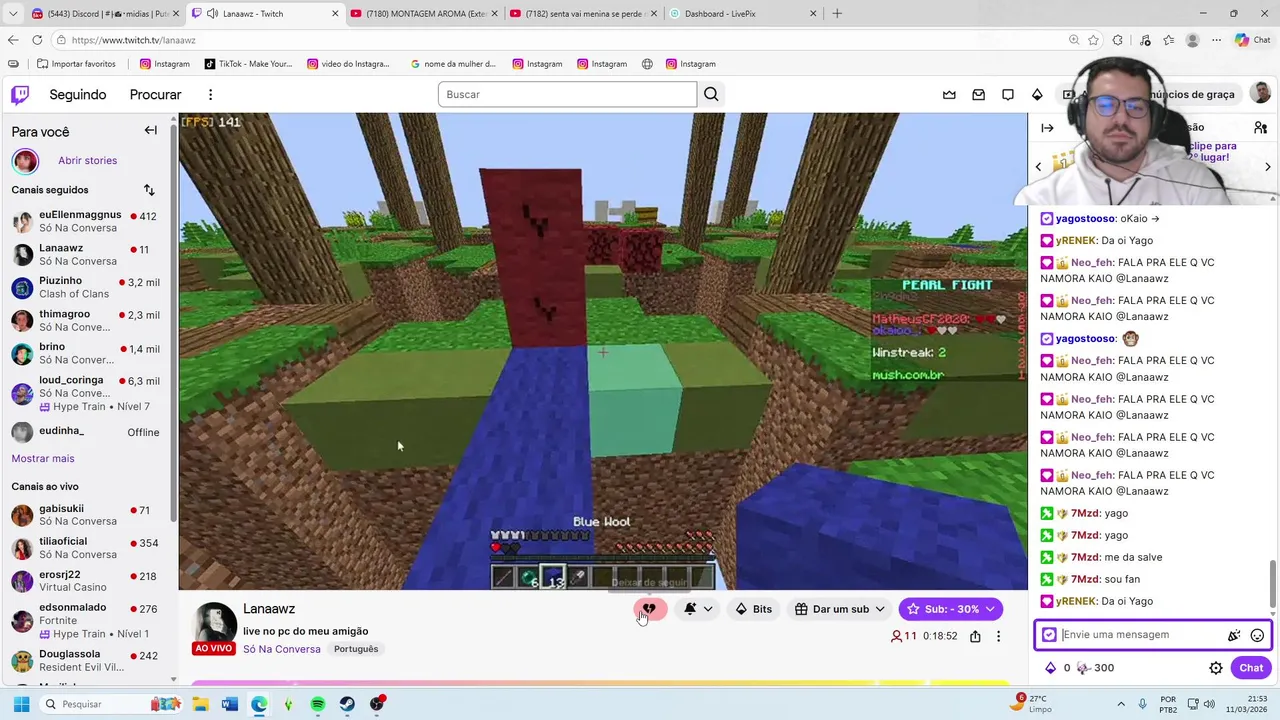Click the Twitch Buscar search field
The image size is (1280, 720).
coord(567,94)
